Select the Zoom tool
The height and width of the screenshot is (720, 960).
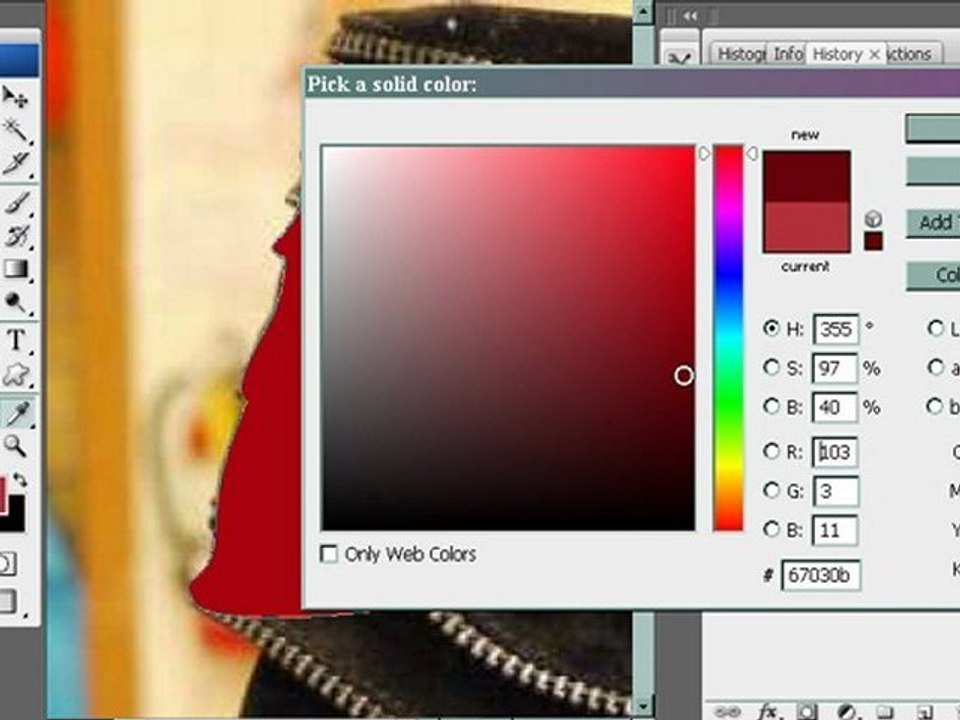tap(15, 446)
